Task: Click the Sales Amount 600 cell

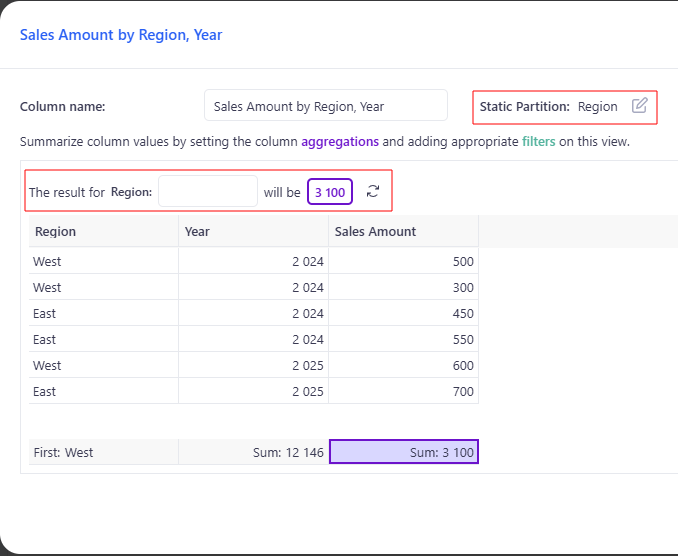Action: 403,365
